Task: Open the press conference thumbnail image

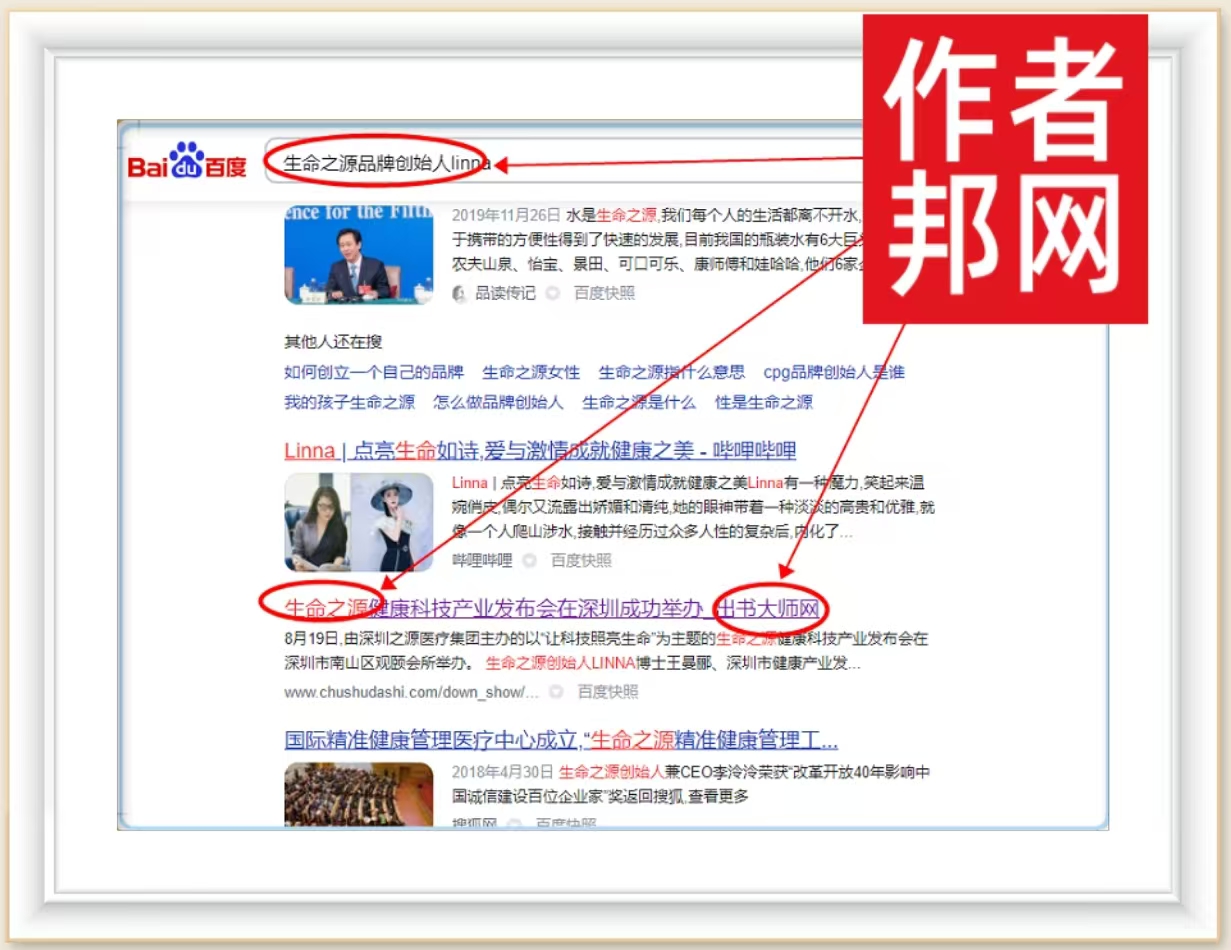Action: pyautogui.click(x=358, y=254)
